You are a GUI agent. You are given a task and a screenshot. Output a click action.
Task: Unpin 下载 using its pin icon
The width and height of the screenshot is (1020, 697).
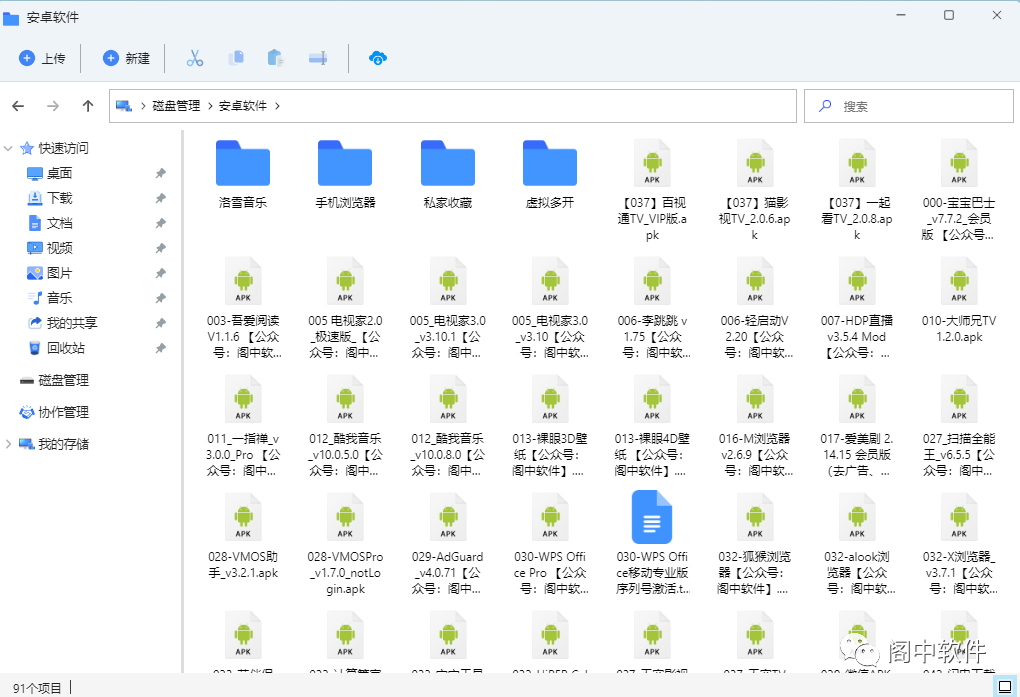point(161,198)
